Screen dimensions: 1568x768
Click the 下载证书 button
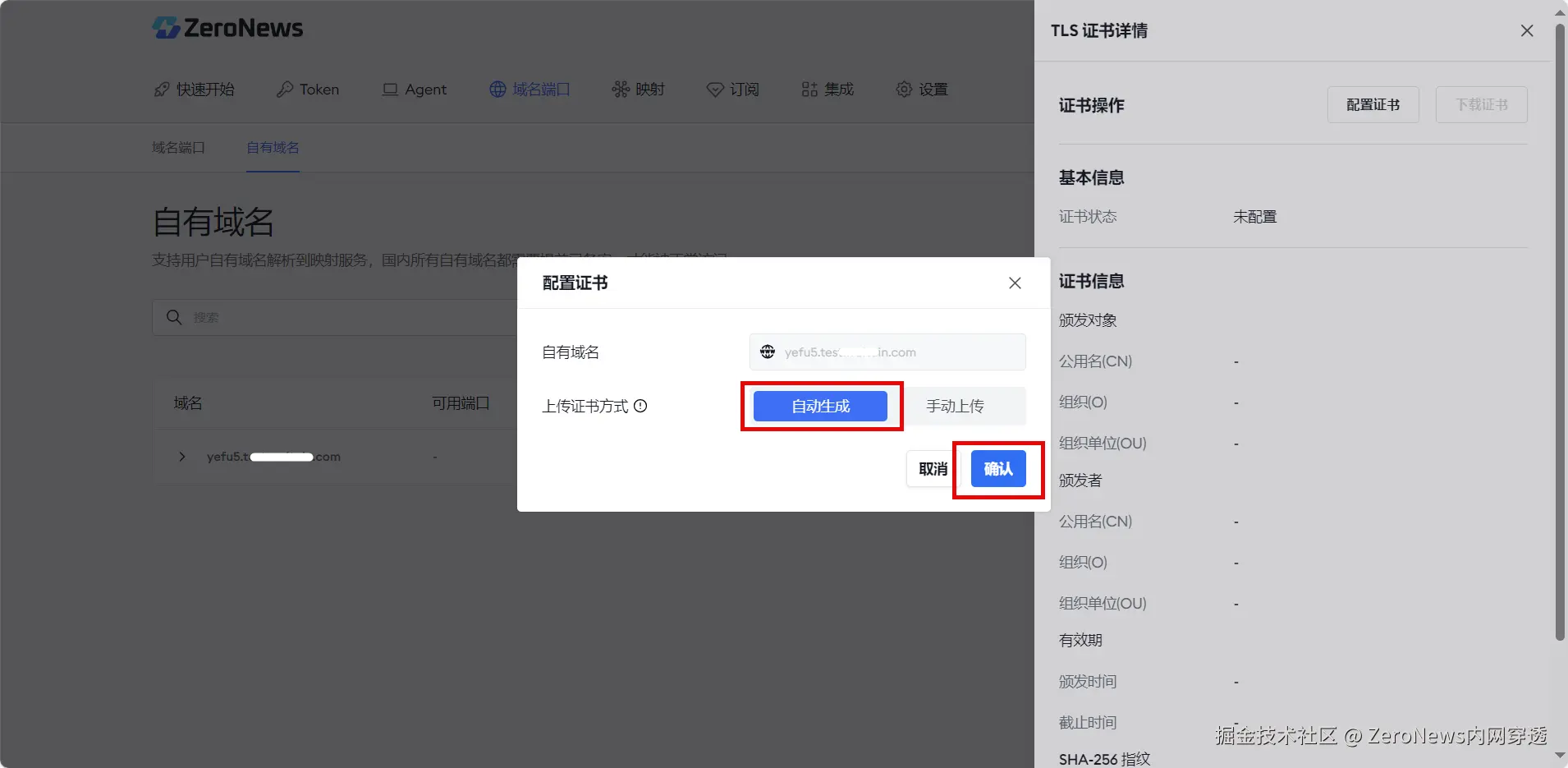[1482, 105]
